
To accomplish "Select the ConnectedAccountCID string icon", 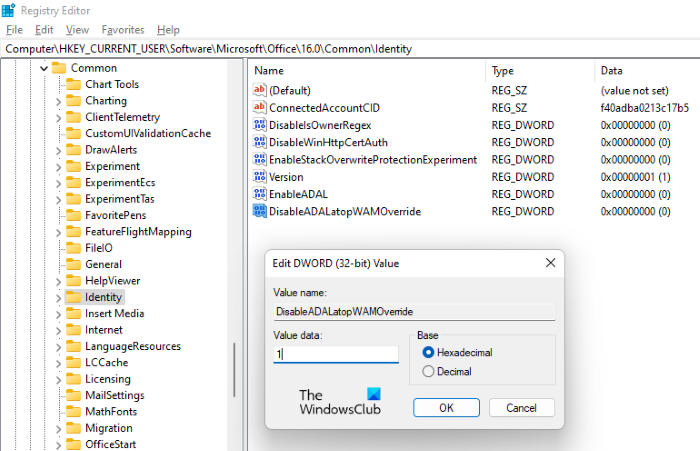I will point(259,108).
